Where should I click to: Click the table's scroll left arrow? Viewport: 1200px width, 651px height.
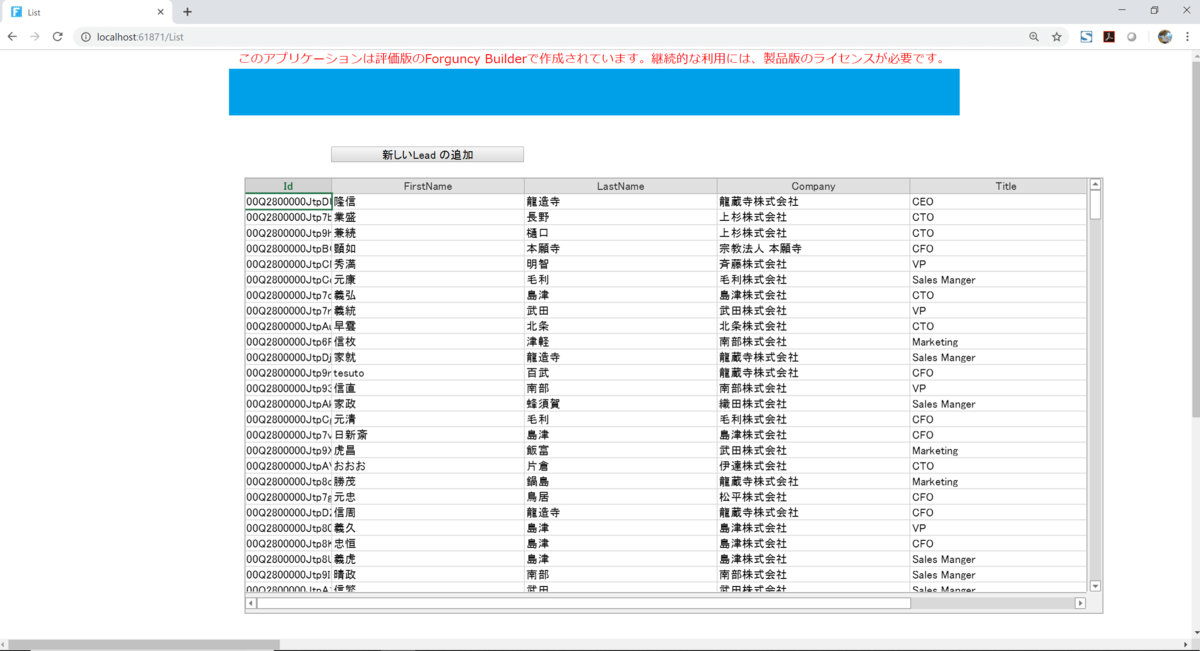(251, 603)
